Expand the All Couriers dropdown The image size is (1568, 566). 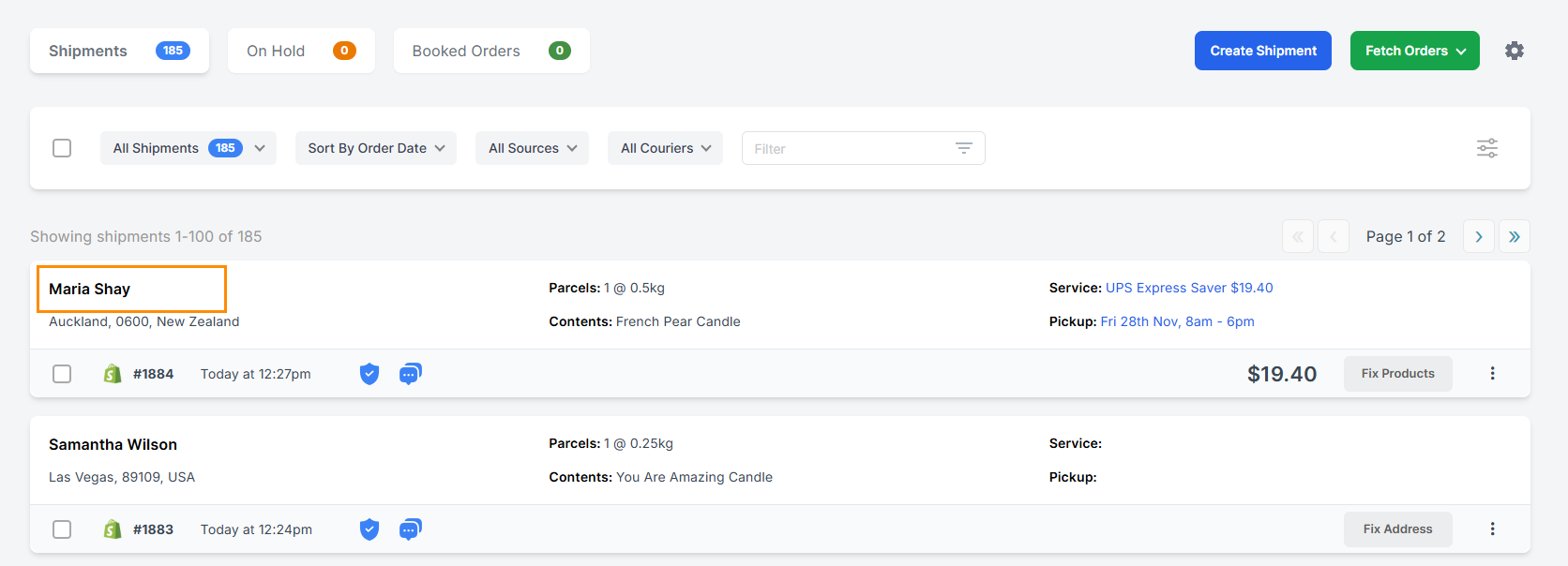[665, 148]
